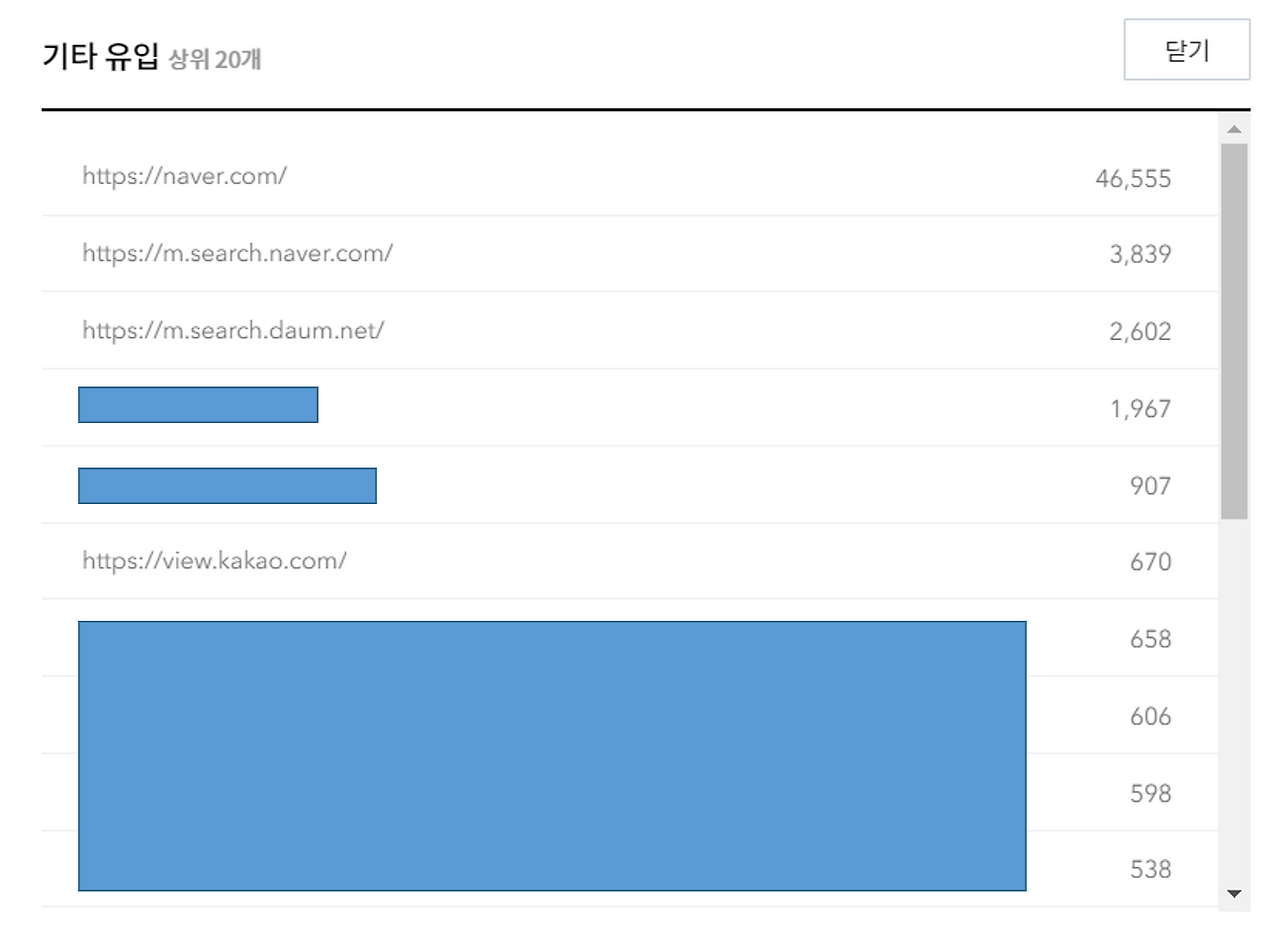
Task: Open the https://m.search.daum.net/ referrer link
Action: 233,330
